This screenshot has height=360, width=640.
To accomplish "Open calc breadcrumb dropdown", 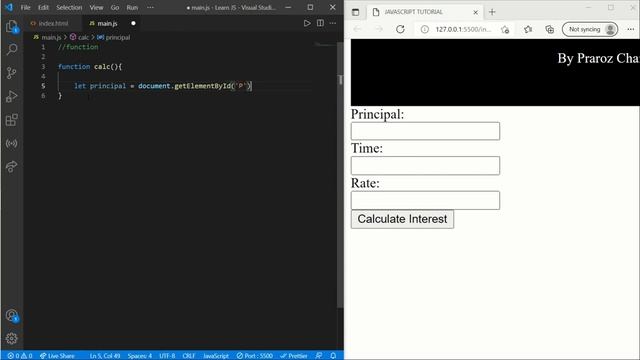I will [79, 37].
